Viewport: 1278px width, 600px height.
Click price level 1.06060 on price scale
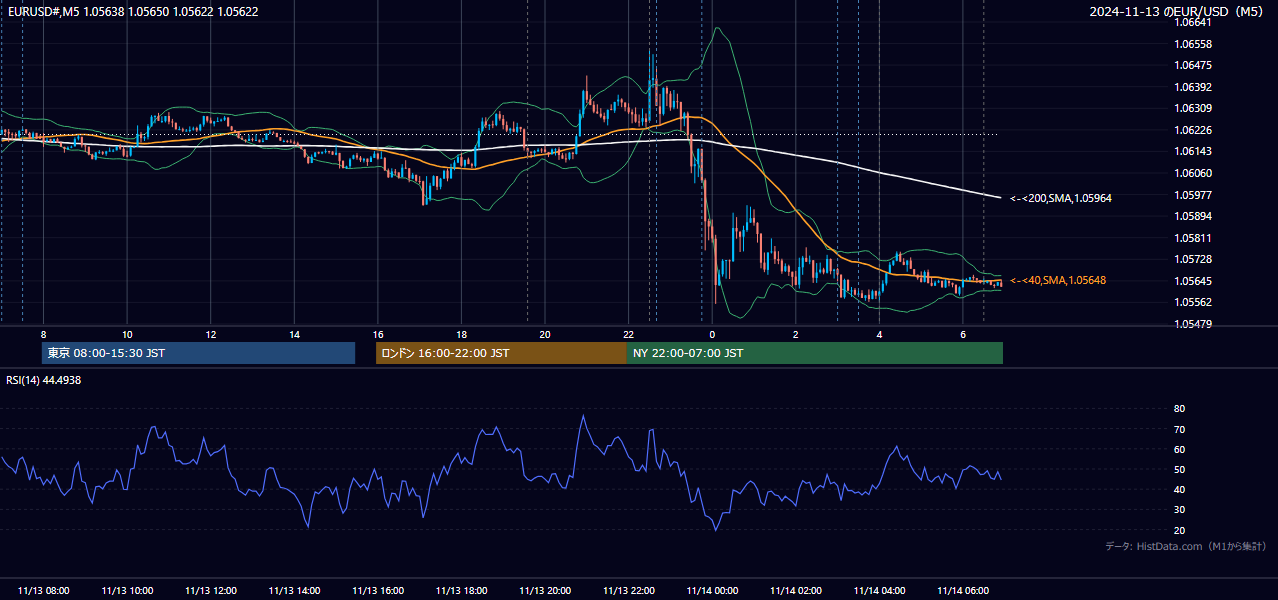[1193, 173]
